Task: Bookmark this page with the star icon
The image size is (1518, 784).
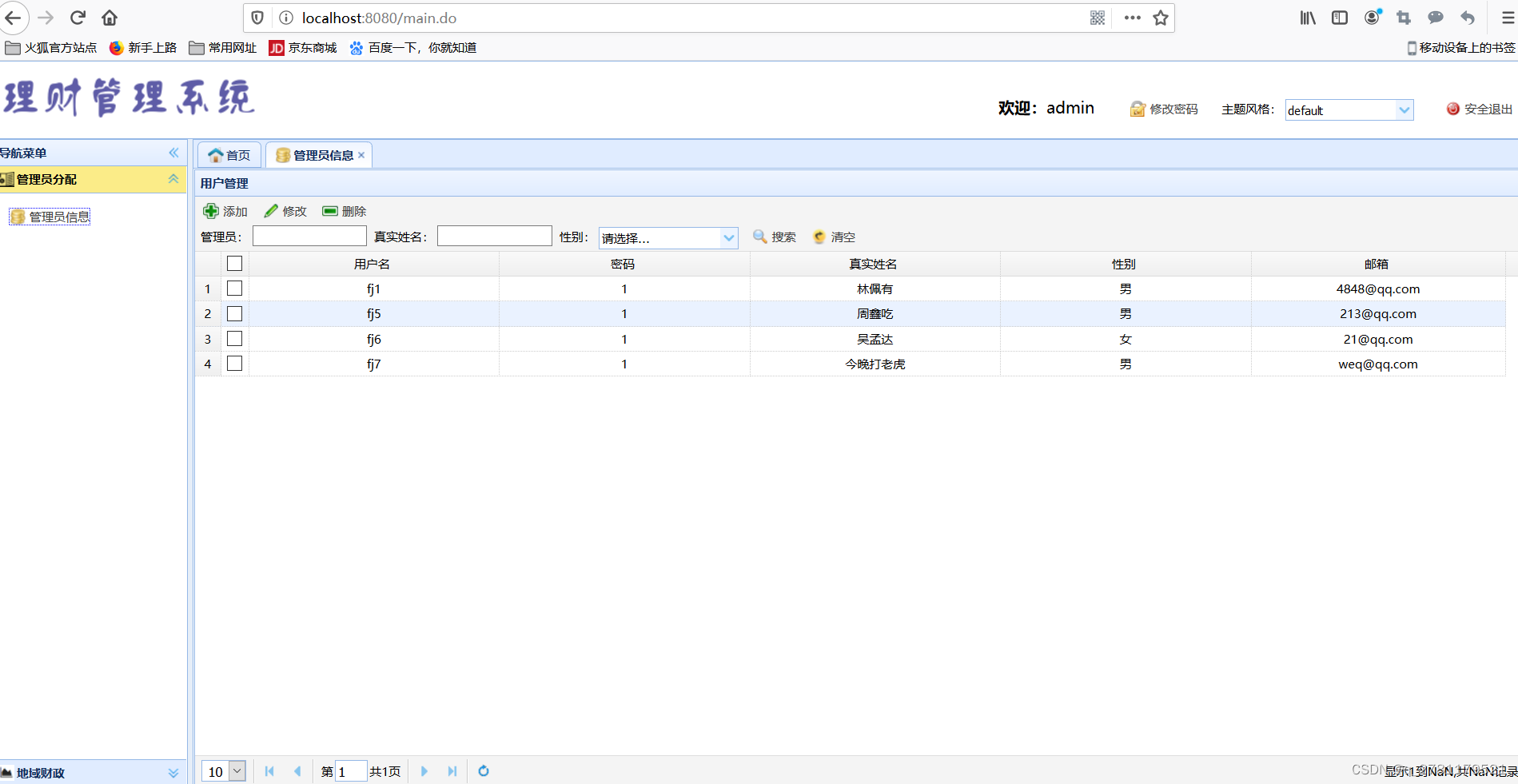Action: 1161,18
